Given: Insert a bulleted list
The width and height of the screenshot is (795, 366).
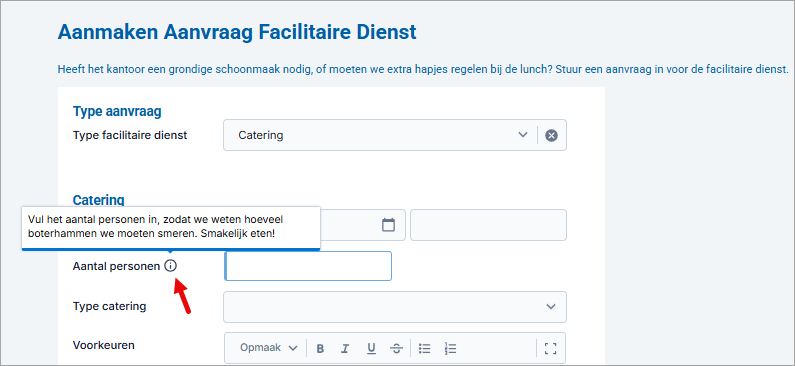Looking at the screenshot, I should point(424,348).
